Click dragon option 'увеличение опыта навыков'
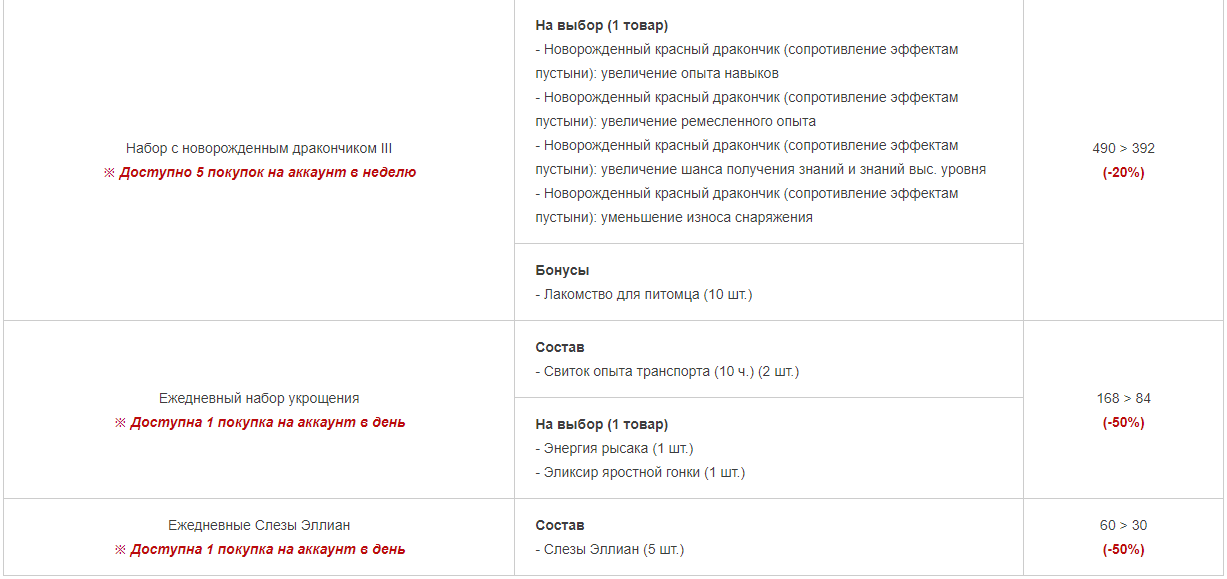 747,61
